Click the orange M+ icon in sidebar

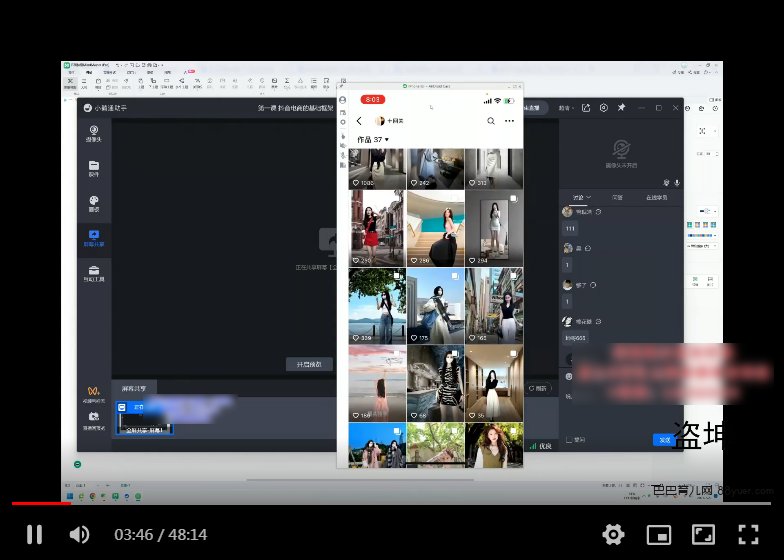click(x=94, y=390)
